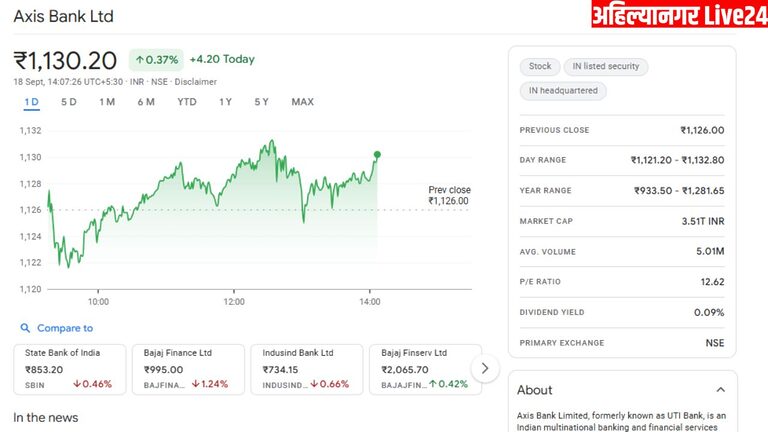Collapse the About section chevron
The height and width of the screenshot is (432, 768).
720,390
